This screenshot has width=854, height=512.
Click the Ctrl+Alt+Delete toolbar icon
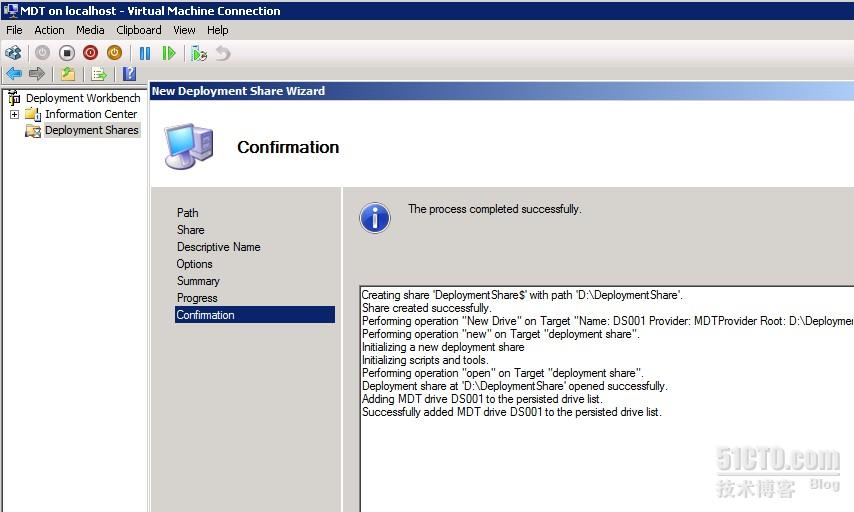13,53
